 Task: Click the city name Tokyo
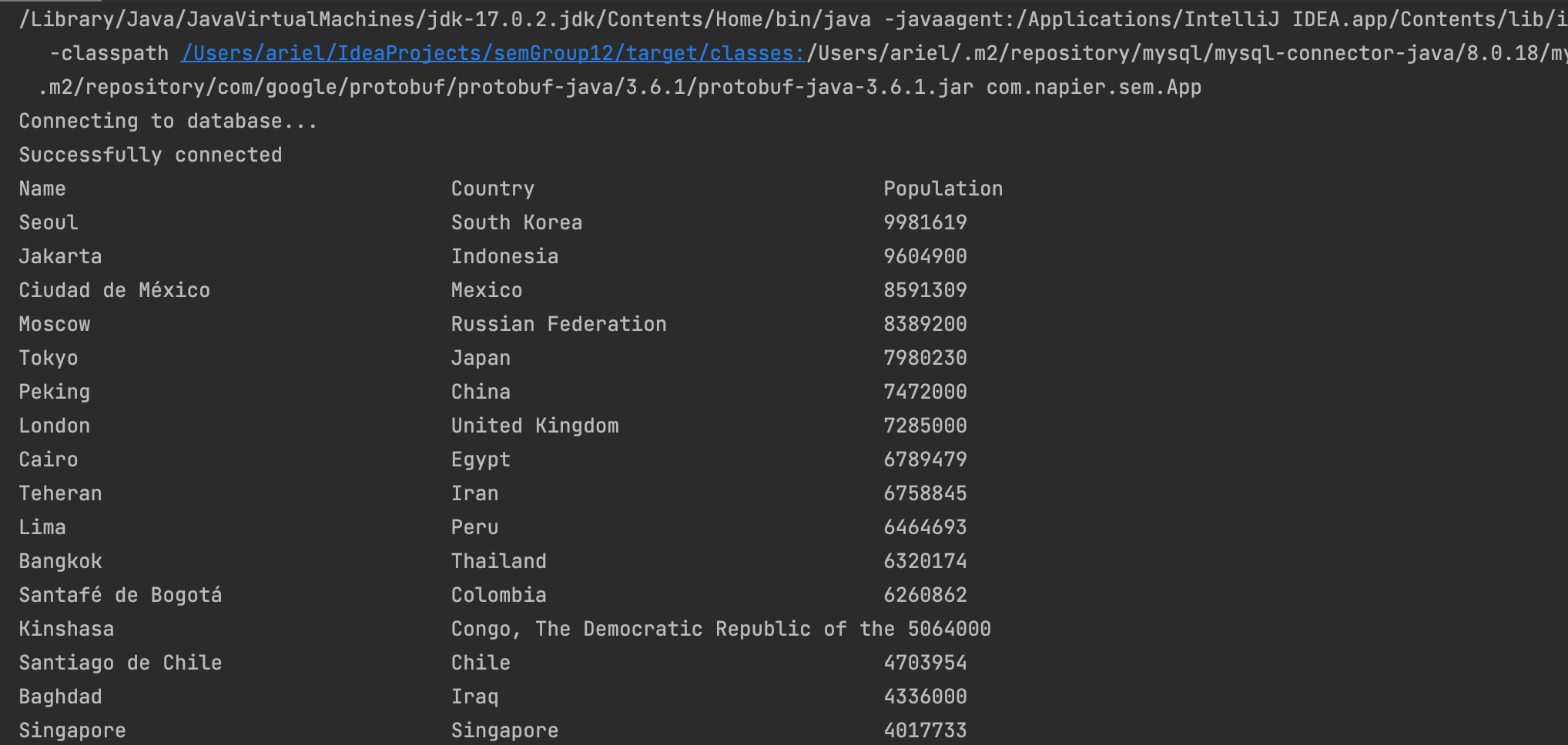click(x=49, y=358)
